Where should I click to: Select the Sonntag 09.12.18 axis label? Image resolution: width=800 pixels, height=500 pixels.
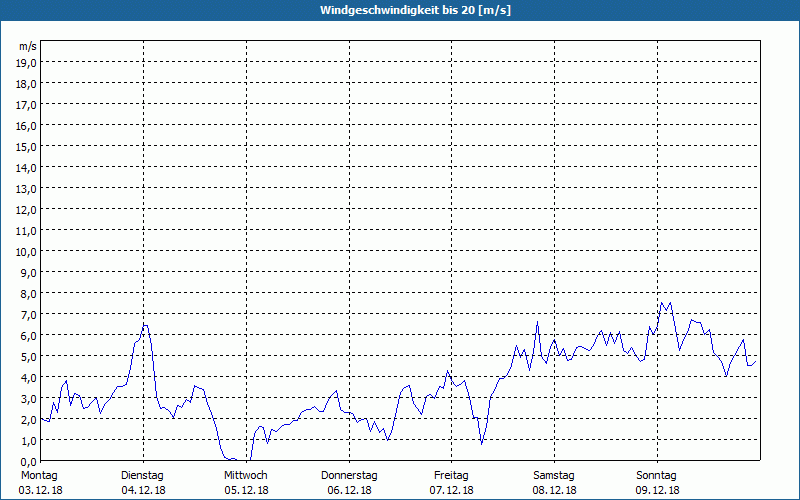pyautogui.click(x=657, y=483)
